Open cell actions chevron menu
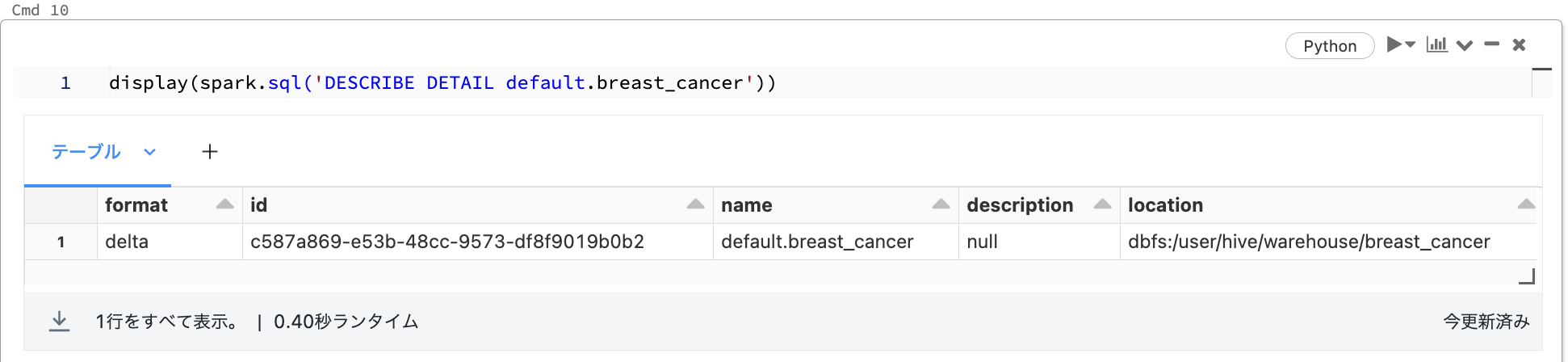This screenshot has height=362, width=1568. tap(1465, 45)
